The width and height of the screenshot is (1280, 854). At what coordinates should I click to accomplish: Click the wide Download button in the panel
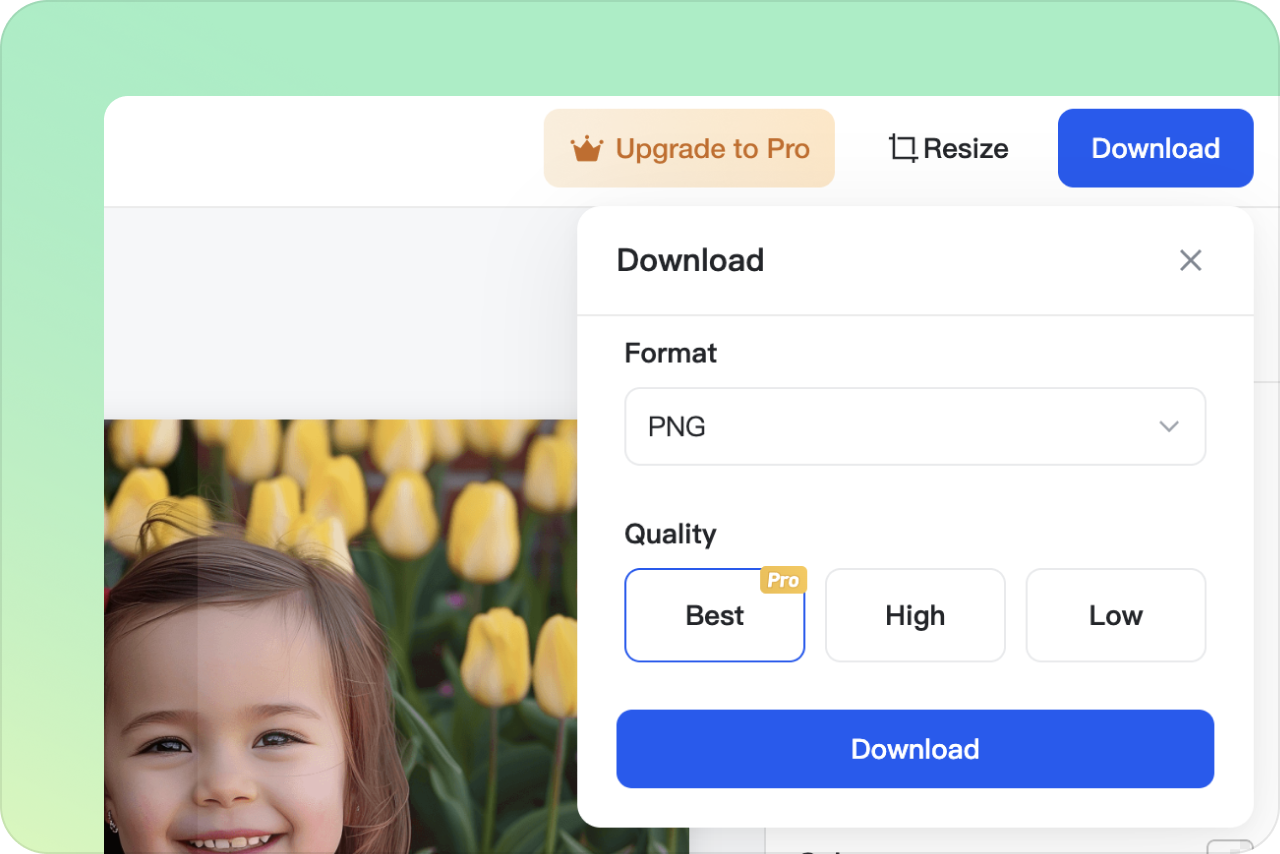pyautogui.click(x=915, y=749)
